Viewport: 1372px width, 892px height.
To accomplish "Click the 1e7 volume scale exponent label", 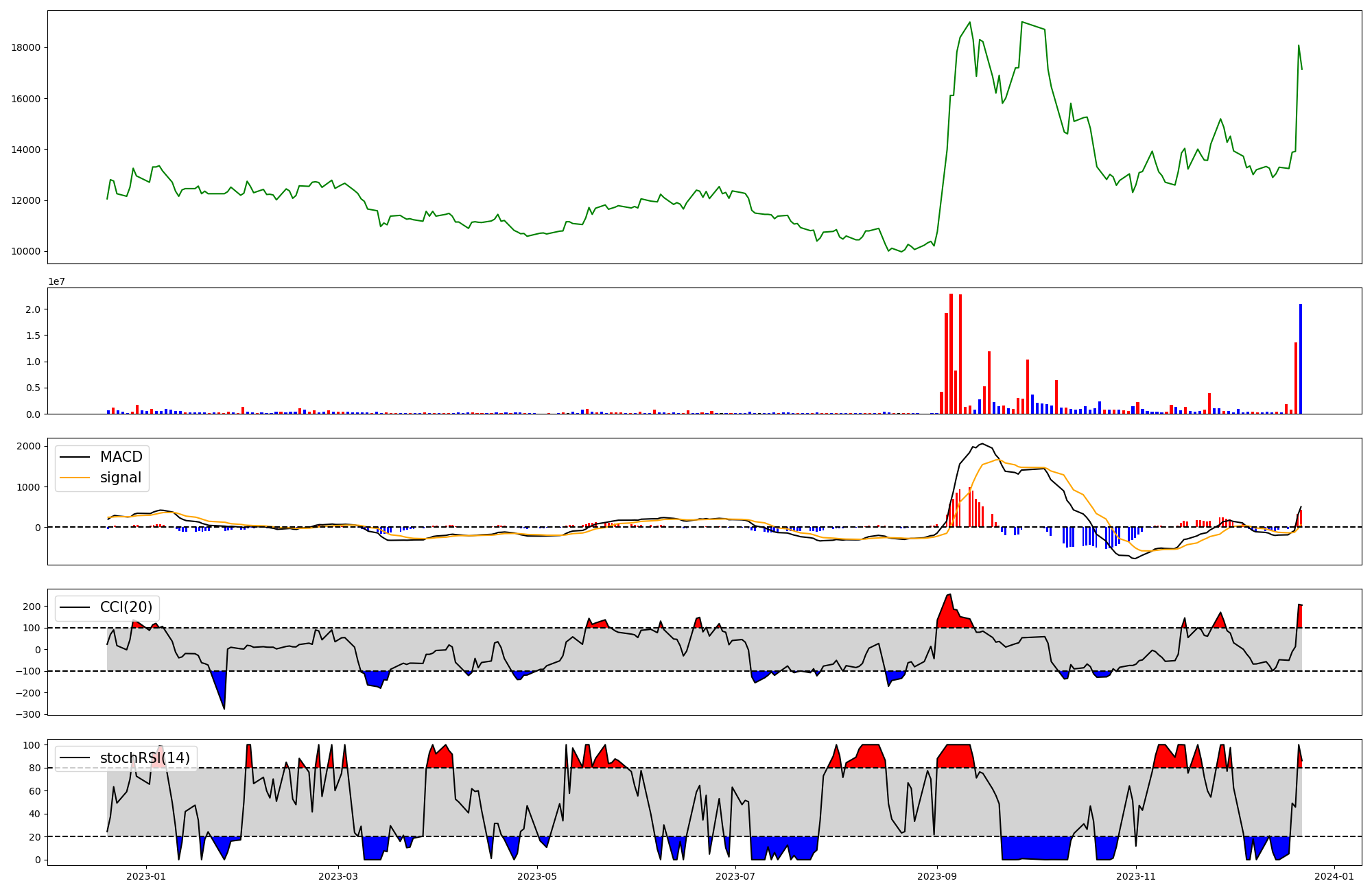I will (56, 281).
